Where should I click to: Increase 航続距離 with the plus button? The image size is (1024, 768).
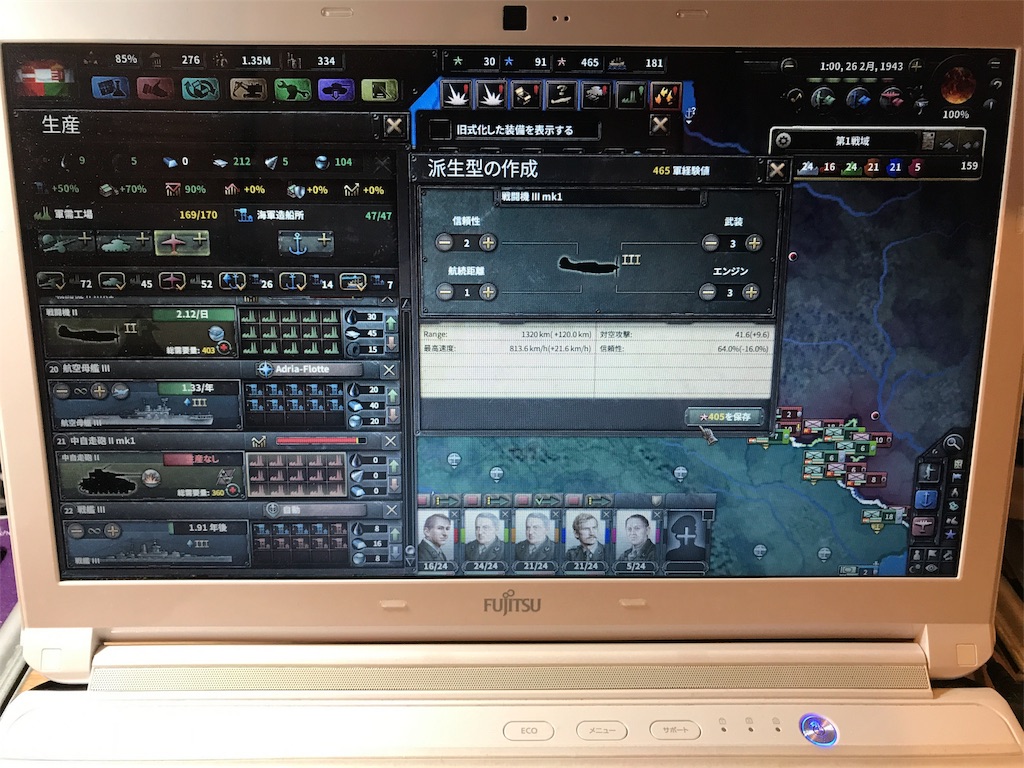[x=488, y=292]
